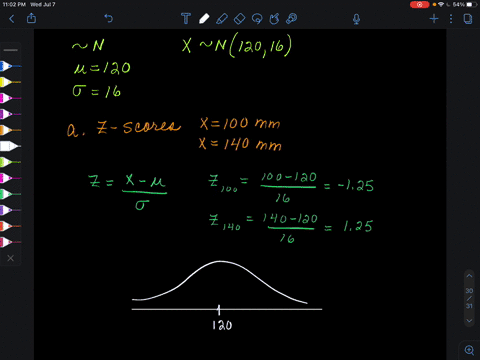Screen dimensions: 480x360
Task: Pick the orange pen preset
Action: [10, 130]
